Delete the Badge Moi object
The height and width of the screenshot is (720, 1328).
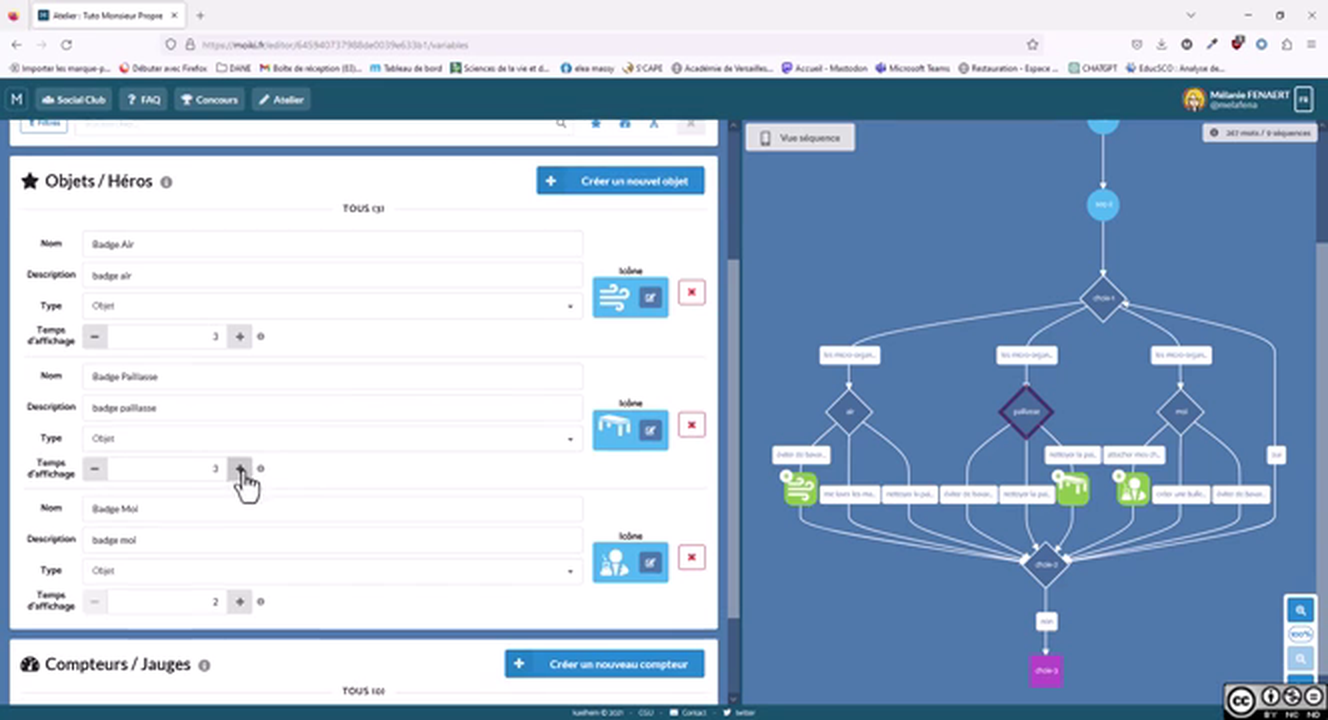coord(691,557)
